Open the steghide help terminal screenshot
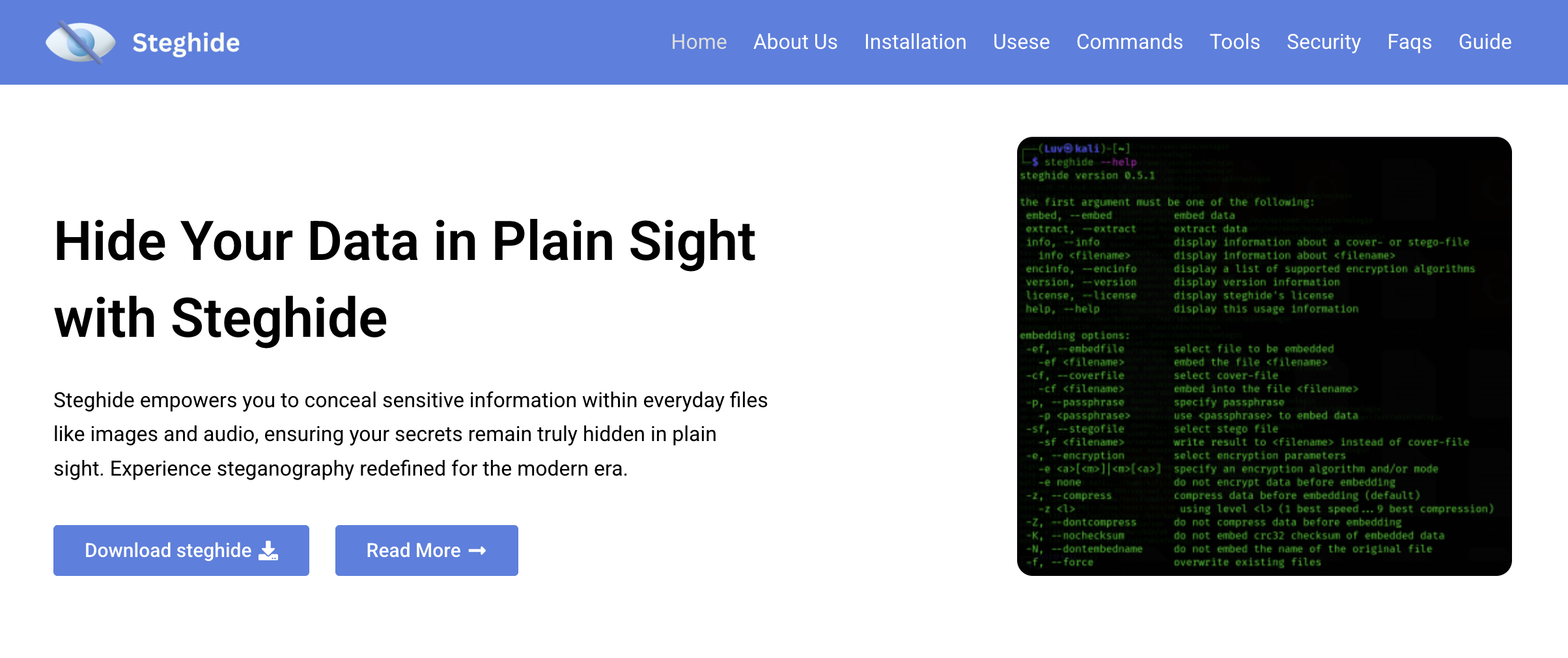 coord(1264,356)
